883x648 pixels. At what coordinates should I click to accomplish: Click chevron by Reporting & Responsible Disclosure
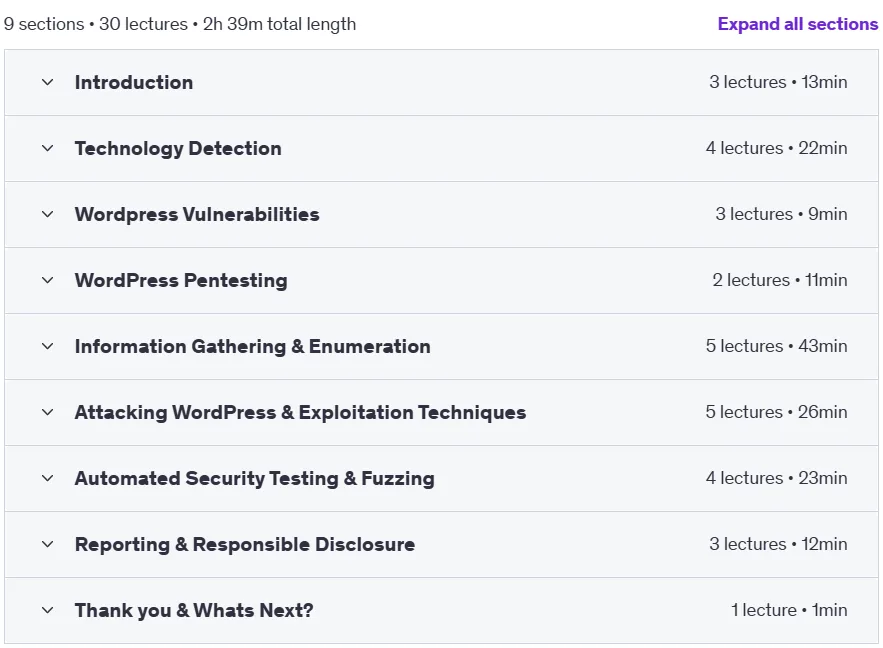click(x=48, y=544)
